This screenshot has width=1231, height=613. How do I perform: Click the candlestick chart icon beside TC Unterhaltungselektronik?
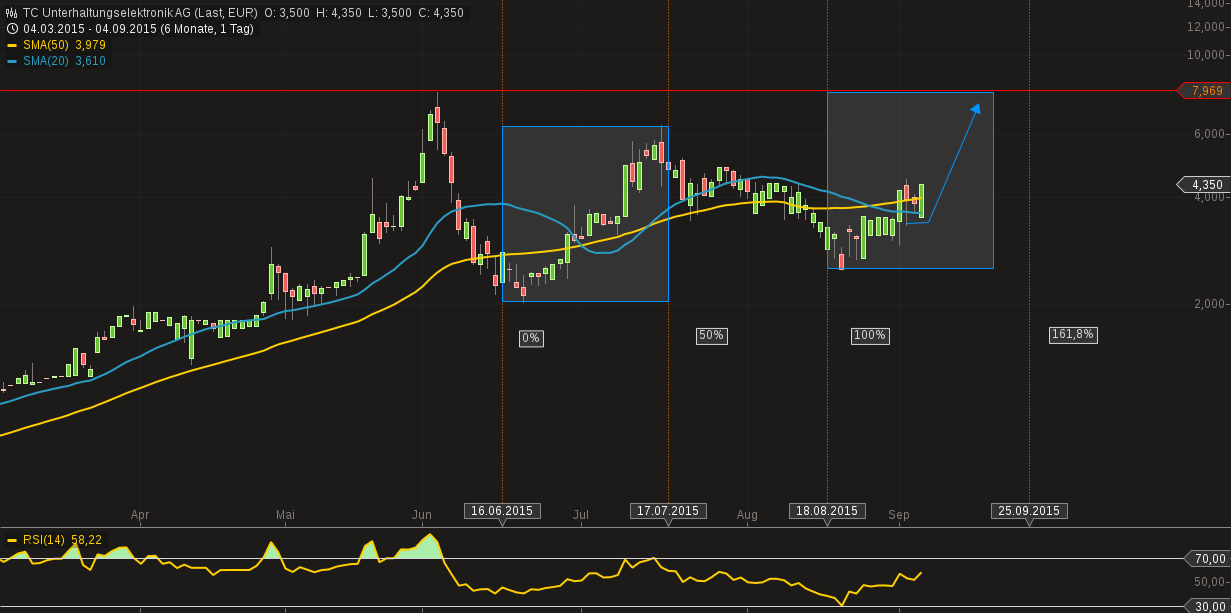pos(12,13)
